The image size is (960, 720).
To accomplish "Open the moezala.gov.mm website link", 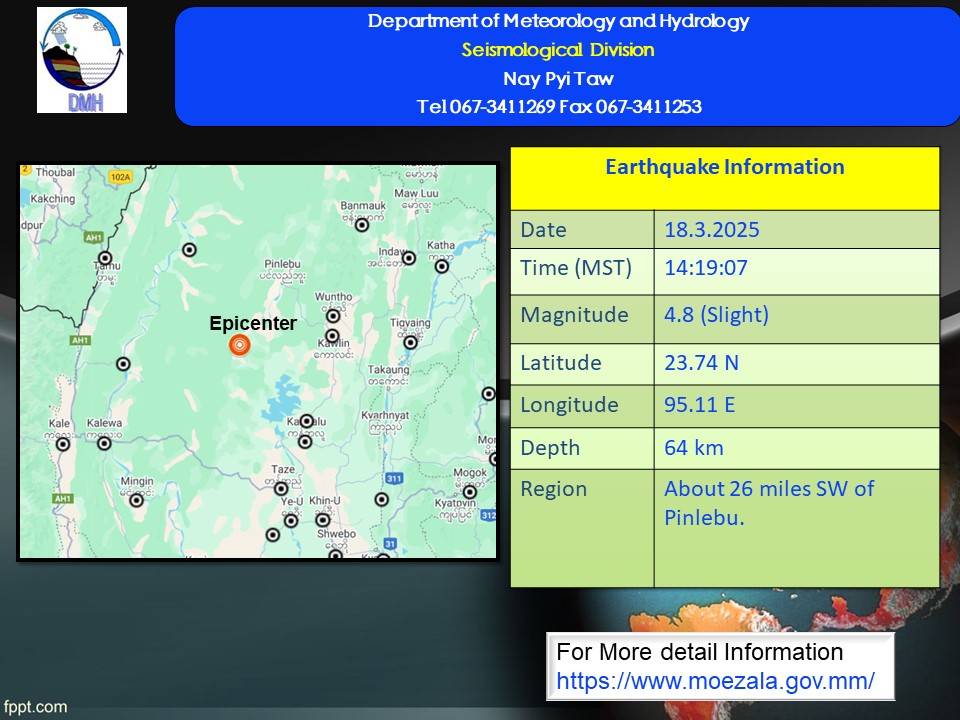I will 715,681.
